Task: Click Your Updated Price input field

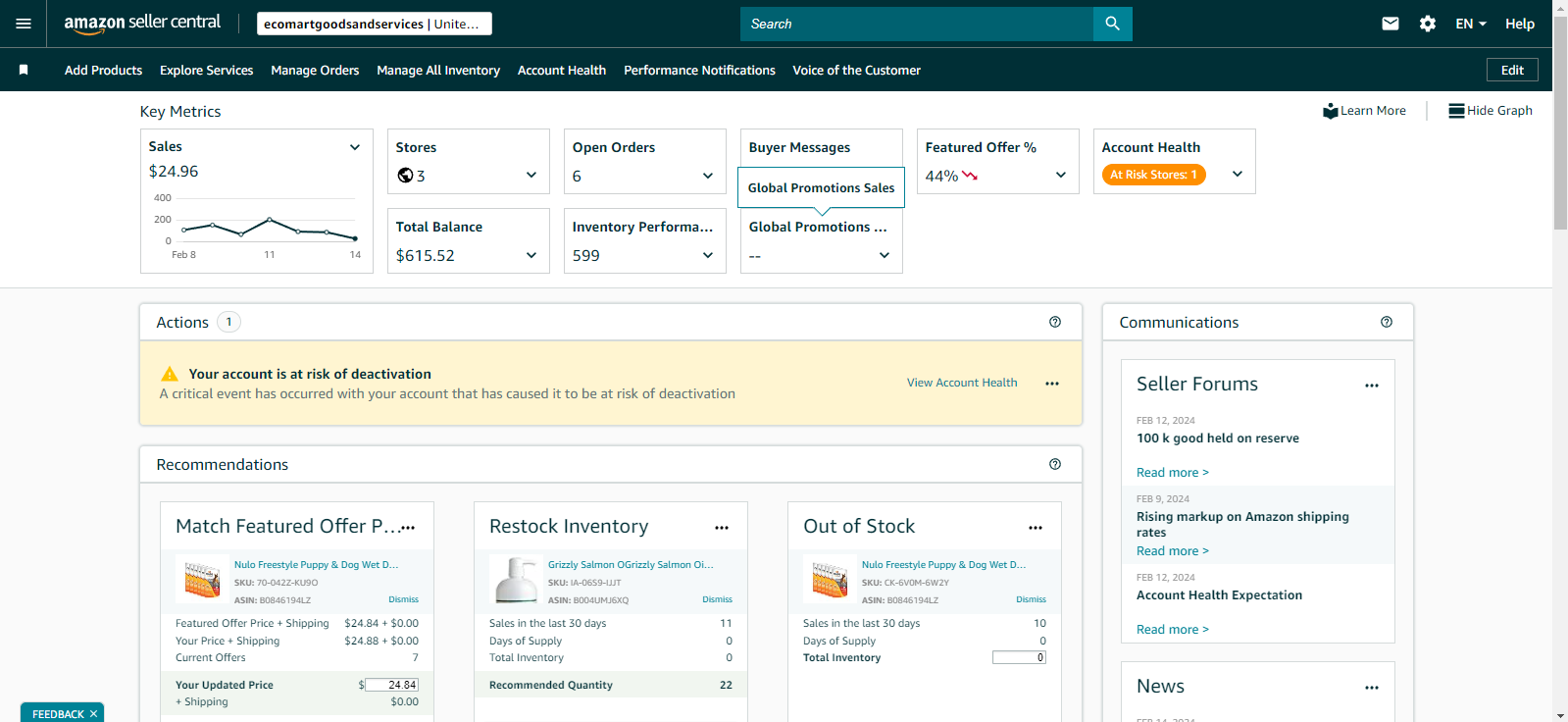Action: 392,685
